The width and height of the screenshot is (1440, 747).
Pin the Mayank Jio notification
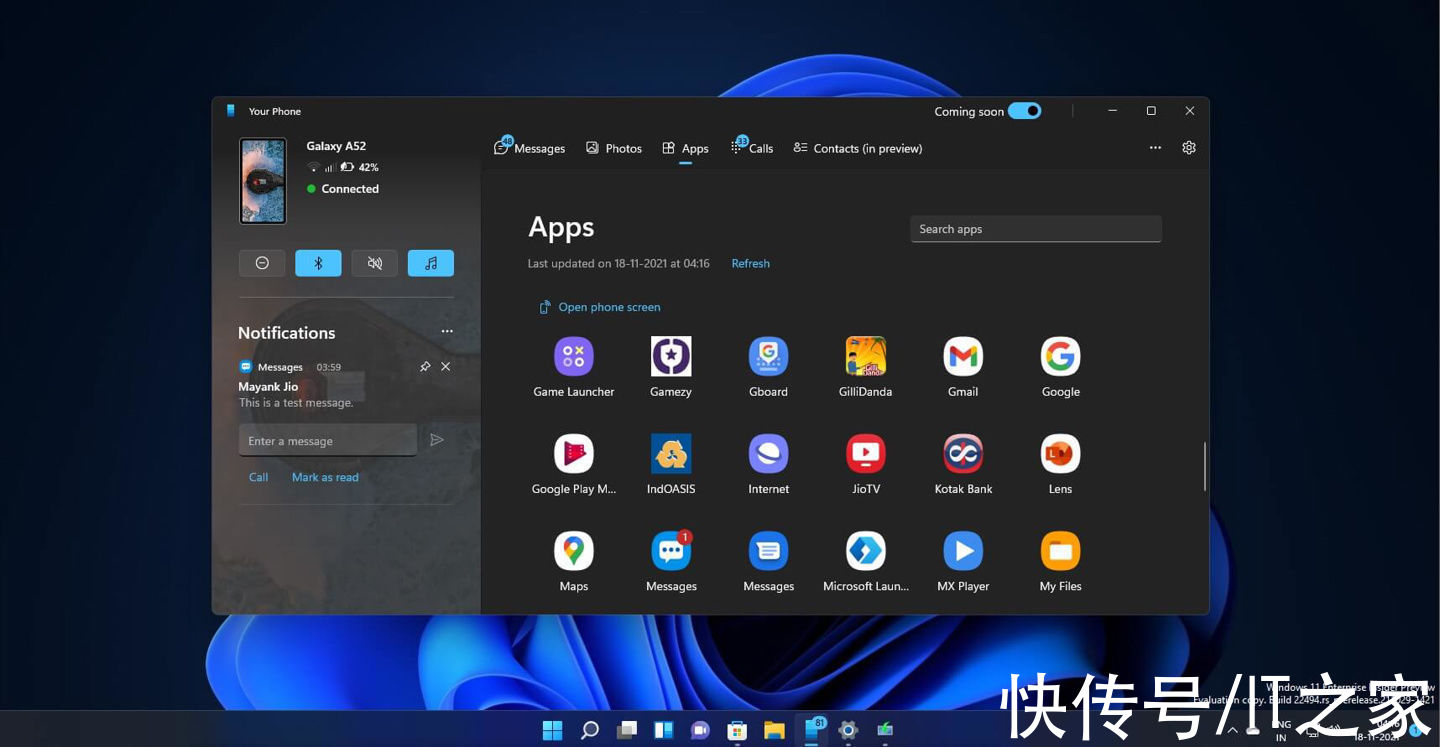pos(425,366)
